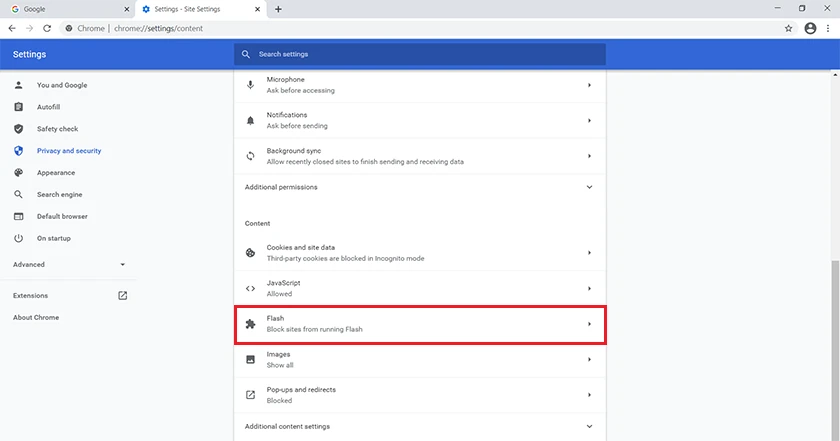Click the Cookies and site data icon
The image size is (840, 441).
[x=250, y=253]
